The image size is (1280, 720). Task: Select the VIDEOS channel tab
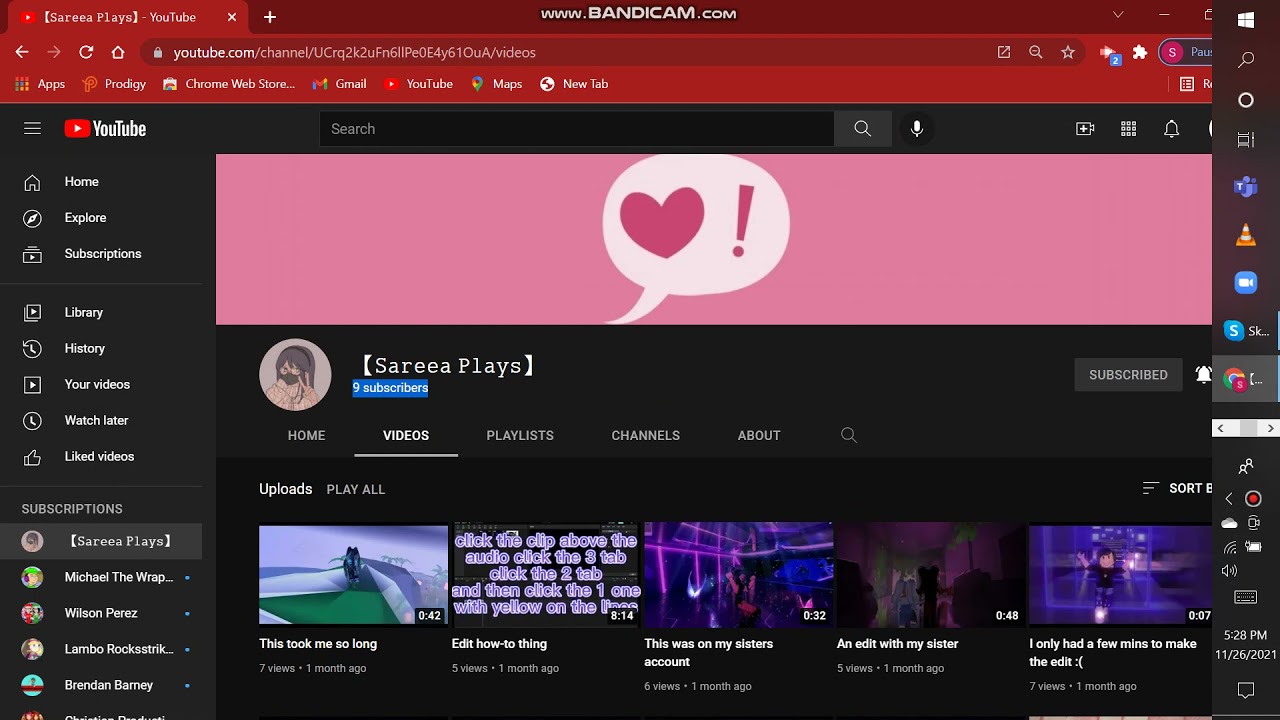pyautogui.click(x=406, y=435)
